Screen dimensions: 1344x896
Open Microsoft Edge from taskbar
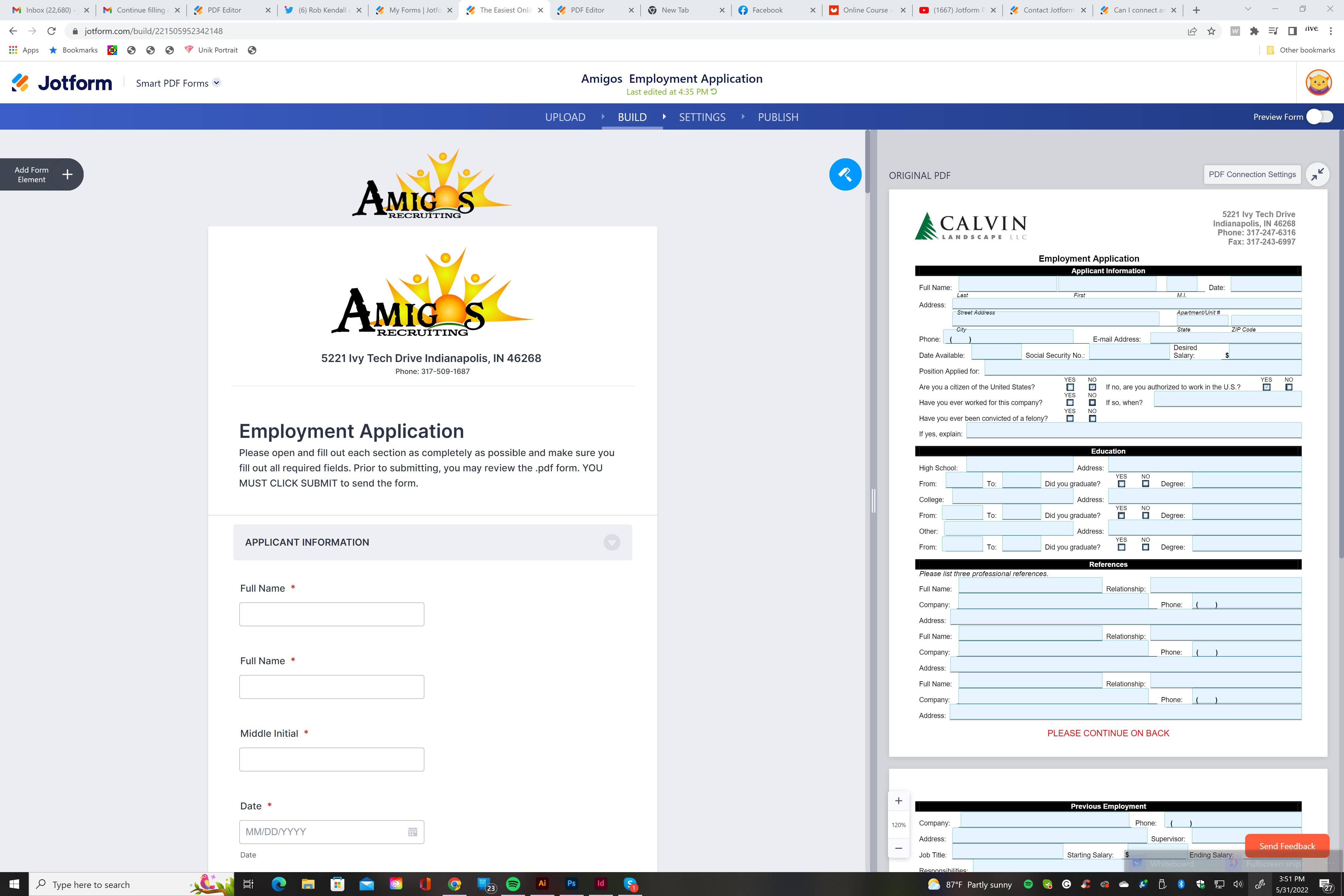point(279,884)
